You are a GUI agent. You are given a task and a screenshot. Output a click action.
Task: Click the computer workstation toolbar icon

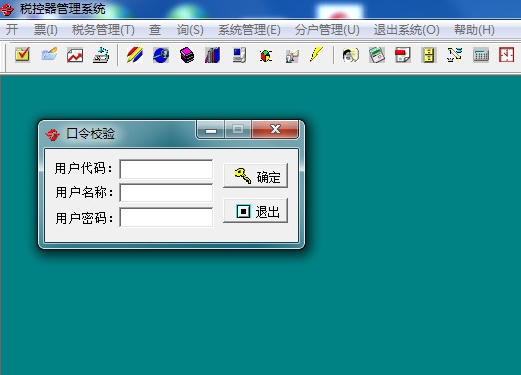[239, 55]
